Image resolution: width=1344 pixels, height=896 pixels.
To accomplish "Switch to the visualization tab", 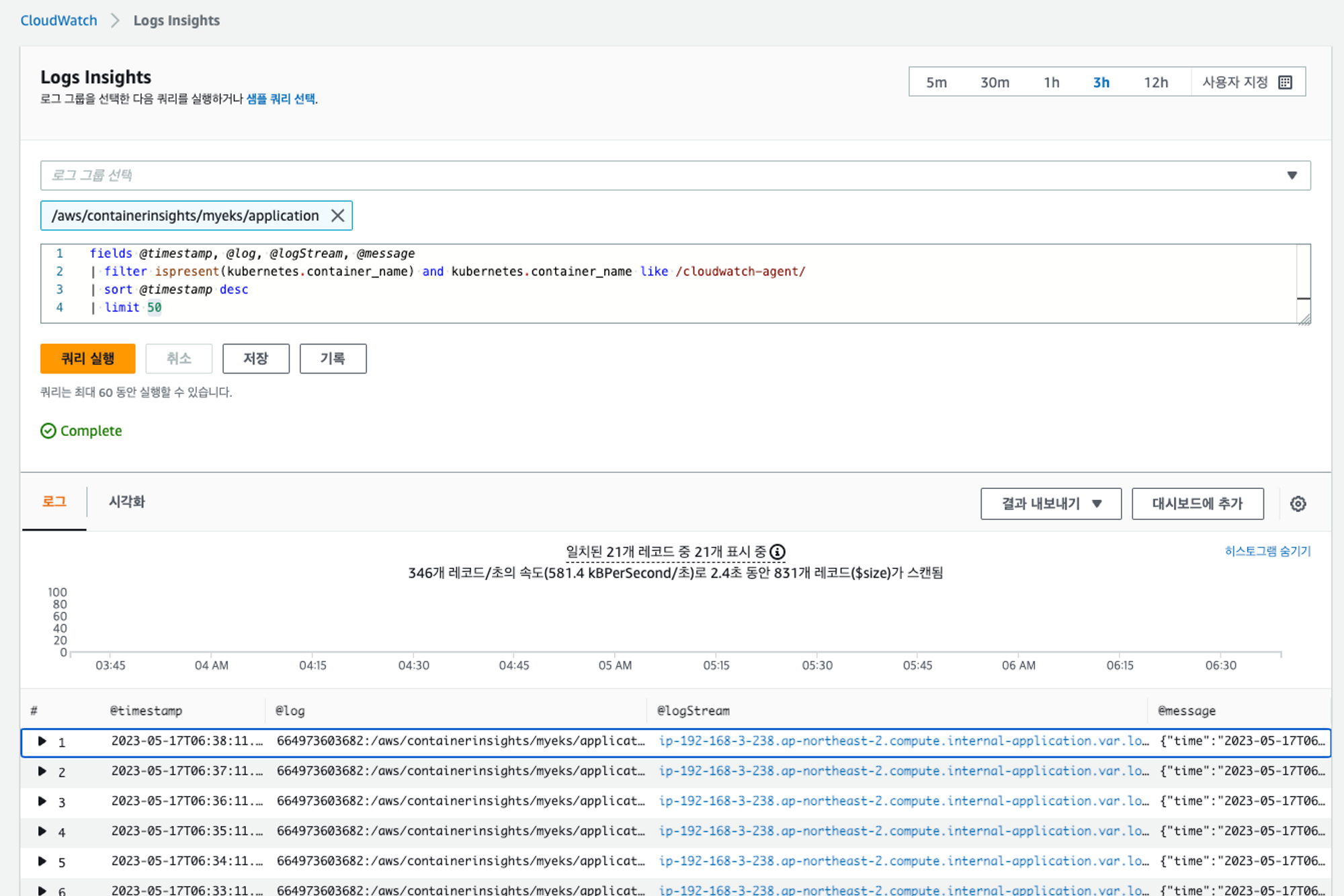I will pos(127,502).
